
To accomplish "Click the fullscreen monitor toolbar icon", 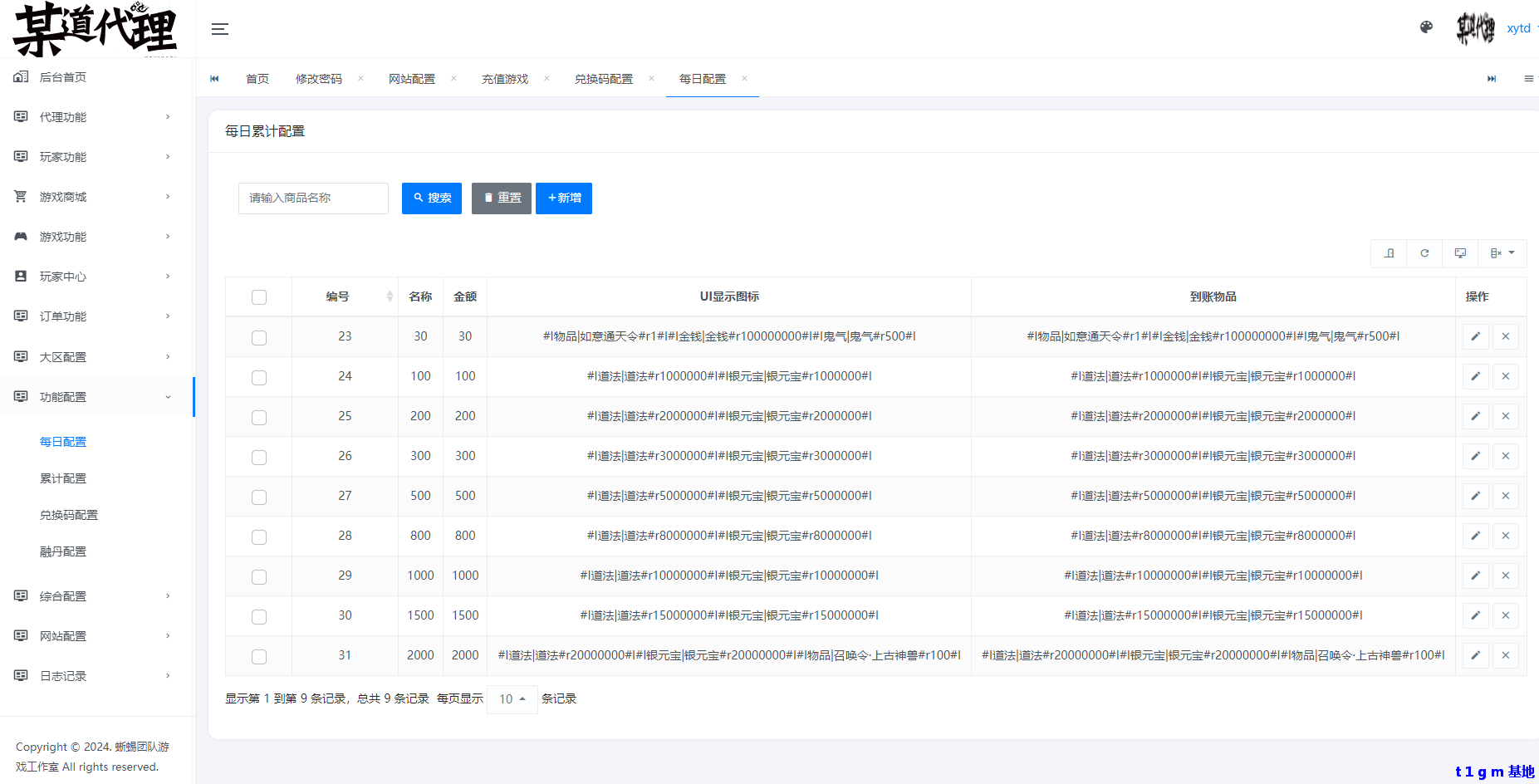I will tap(1460, 253).
